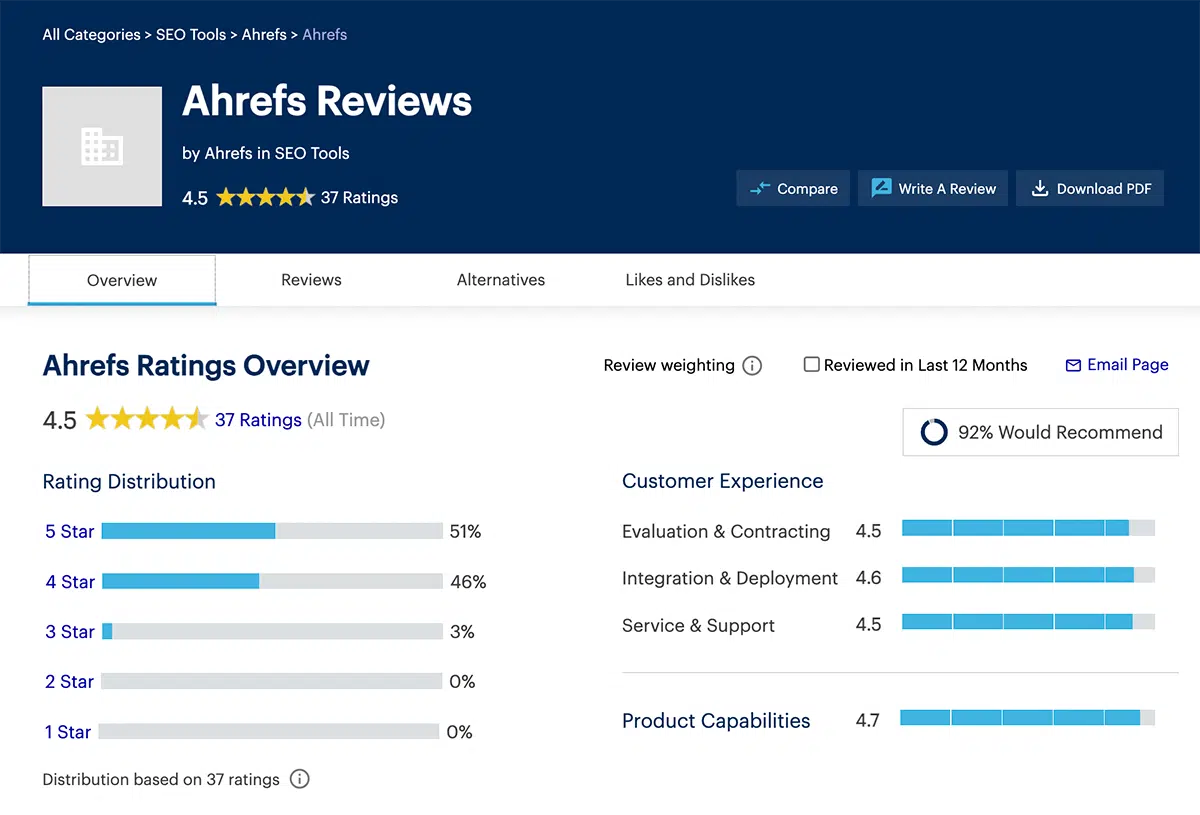Click the Distribution based on 37 ratings text
This screenshot has width=1200, height=815.
coord(161,779)
